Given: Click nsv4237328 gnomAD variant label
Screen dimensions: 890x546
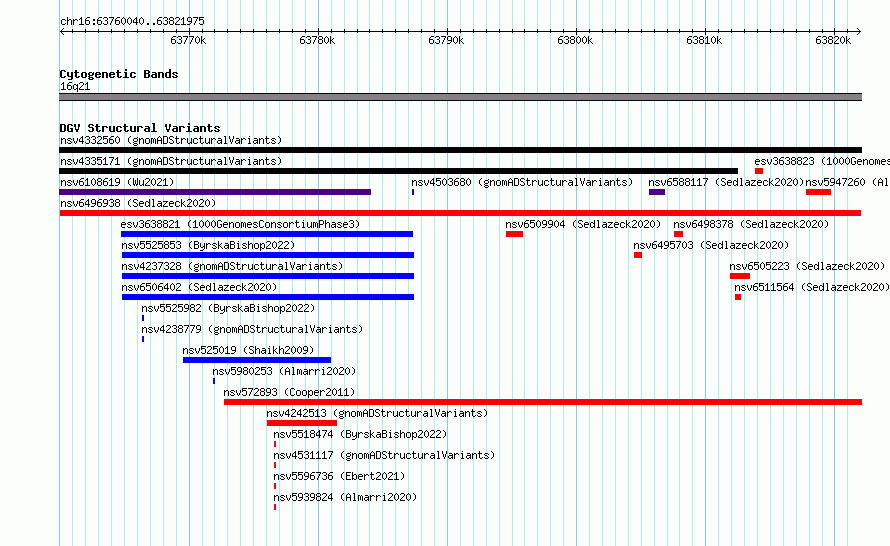Looking at the screenshot, I should (x=232, y=266).
